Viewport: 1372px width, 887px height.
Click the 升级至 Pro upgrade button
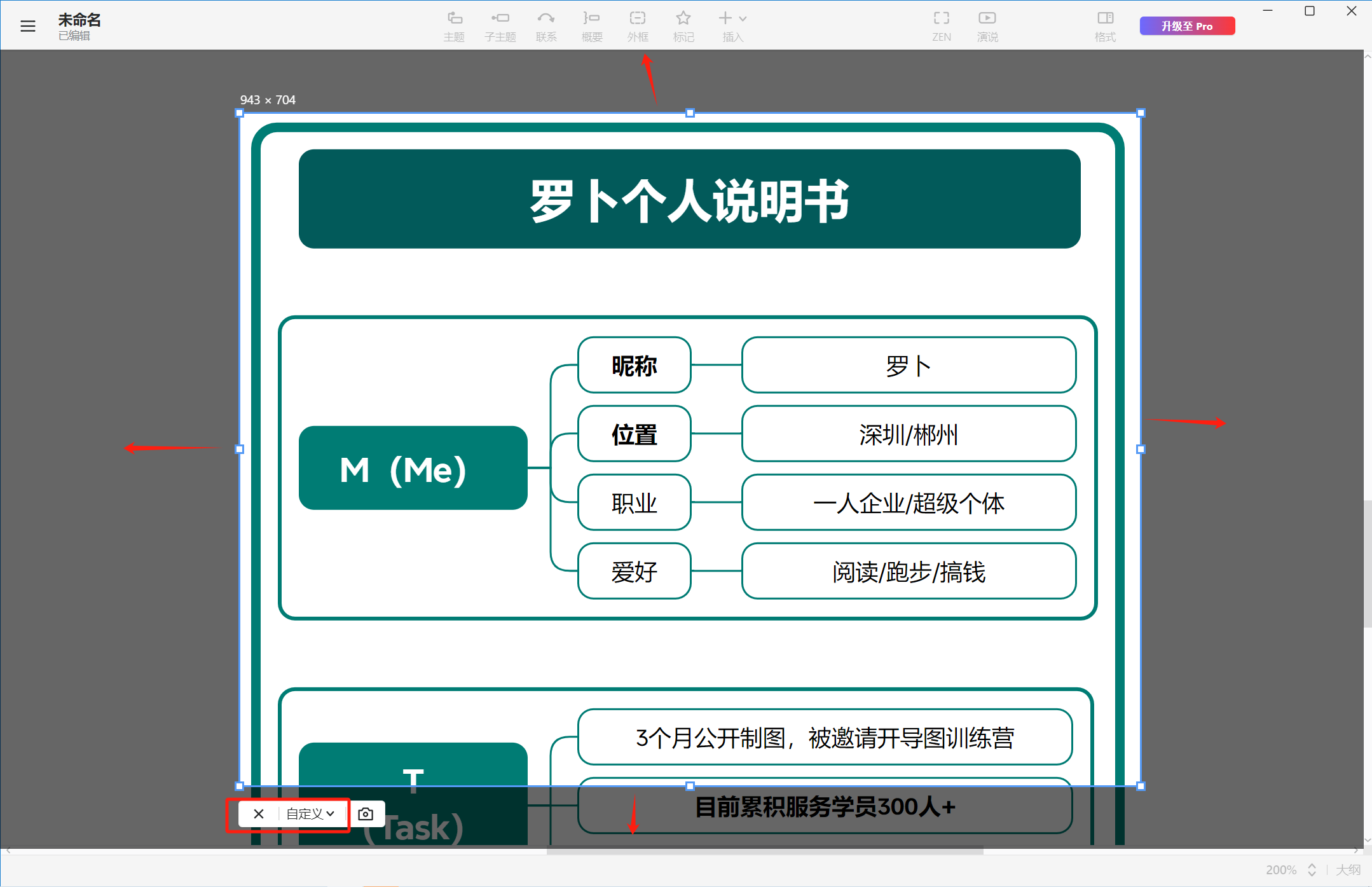(x=1187, y=26)
